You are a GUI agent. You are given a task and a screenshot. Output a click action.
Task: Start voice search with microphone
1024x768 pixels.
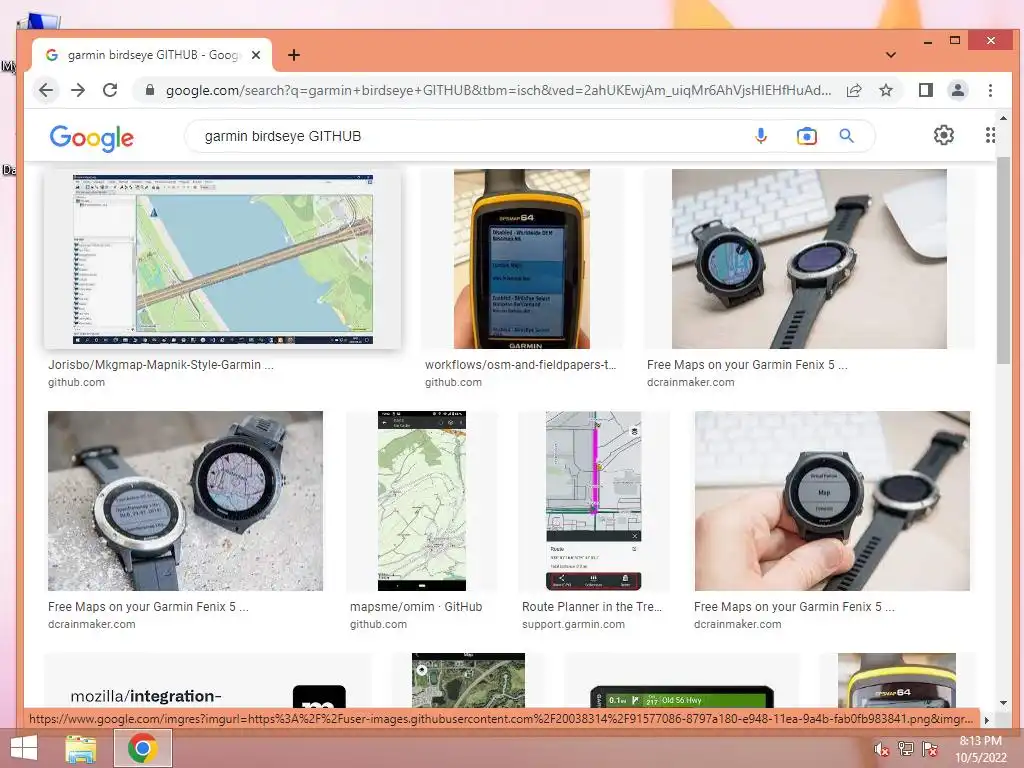pos(760,136)
